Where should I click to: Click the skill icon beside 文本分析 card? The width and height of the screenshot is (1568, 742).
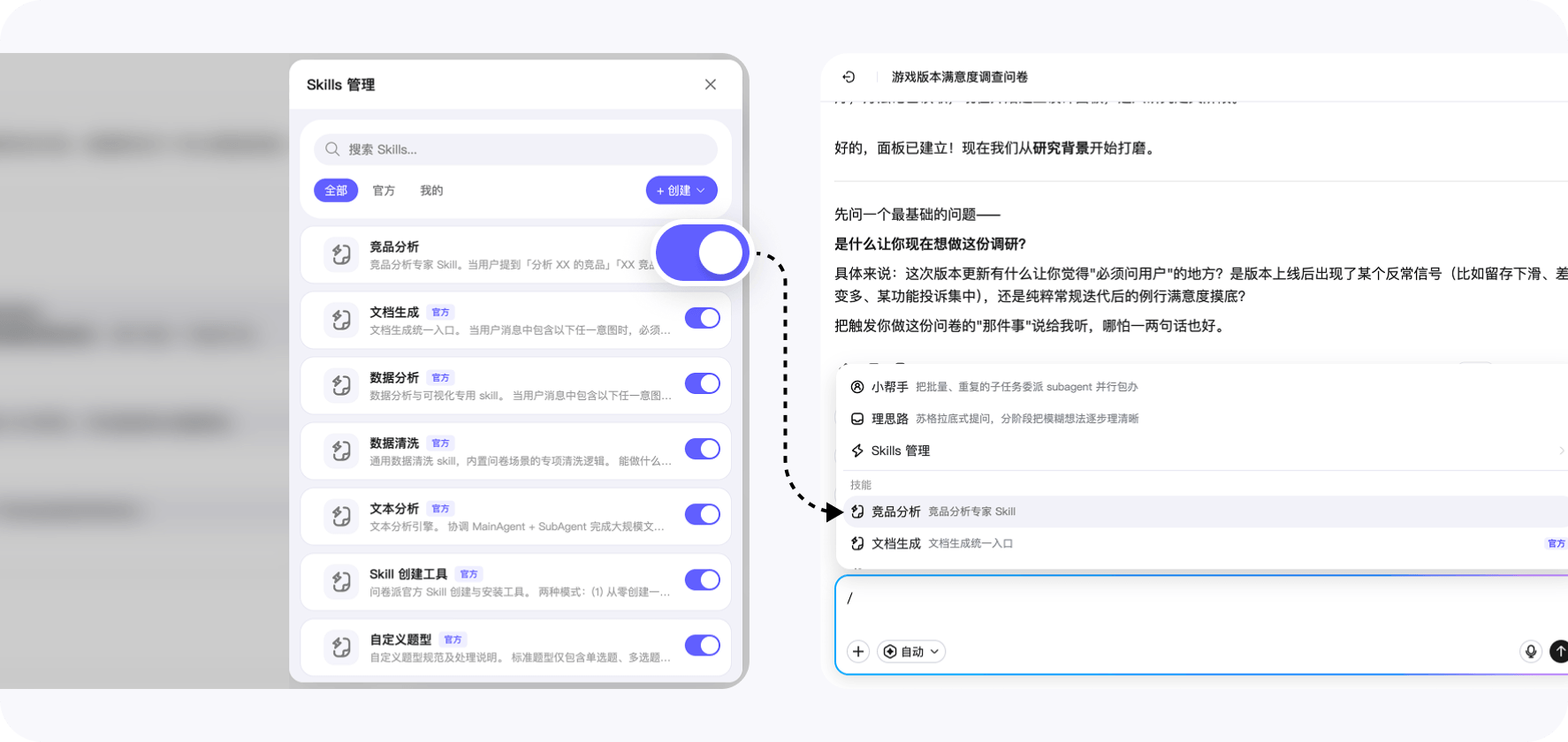tap(341, 516)
